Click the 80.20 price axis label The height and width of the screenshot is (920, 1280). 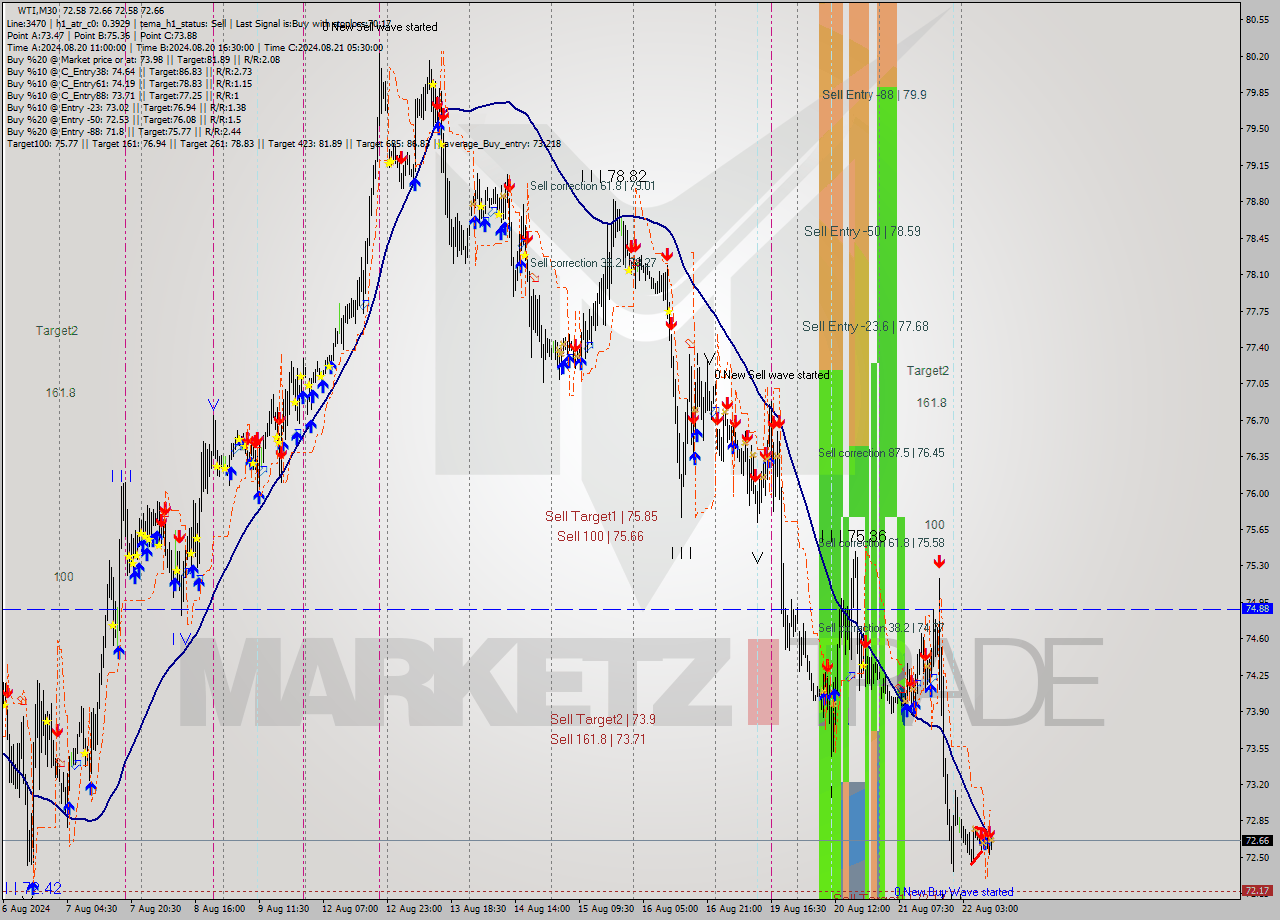click(1257, 56)
